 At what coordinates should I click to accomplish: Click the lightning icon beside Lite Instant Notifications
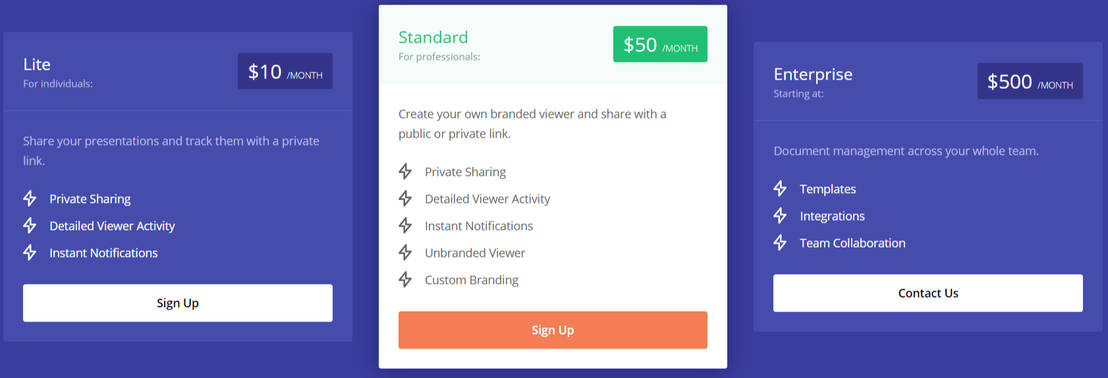pos(30,252)
